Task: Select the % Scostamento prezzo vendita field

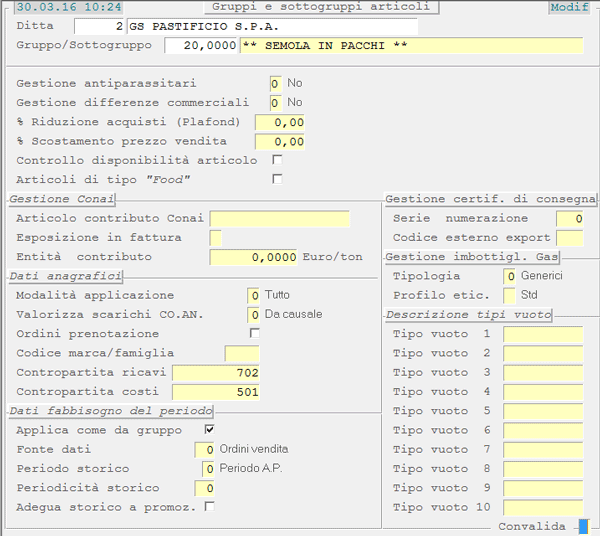Action: pos(279,141)
